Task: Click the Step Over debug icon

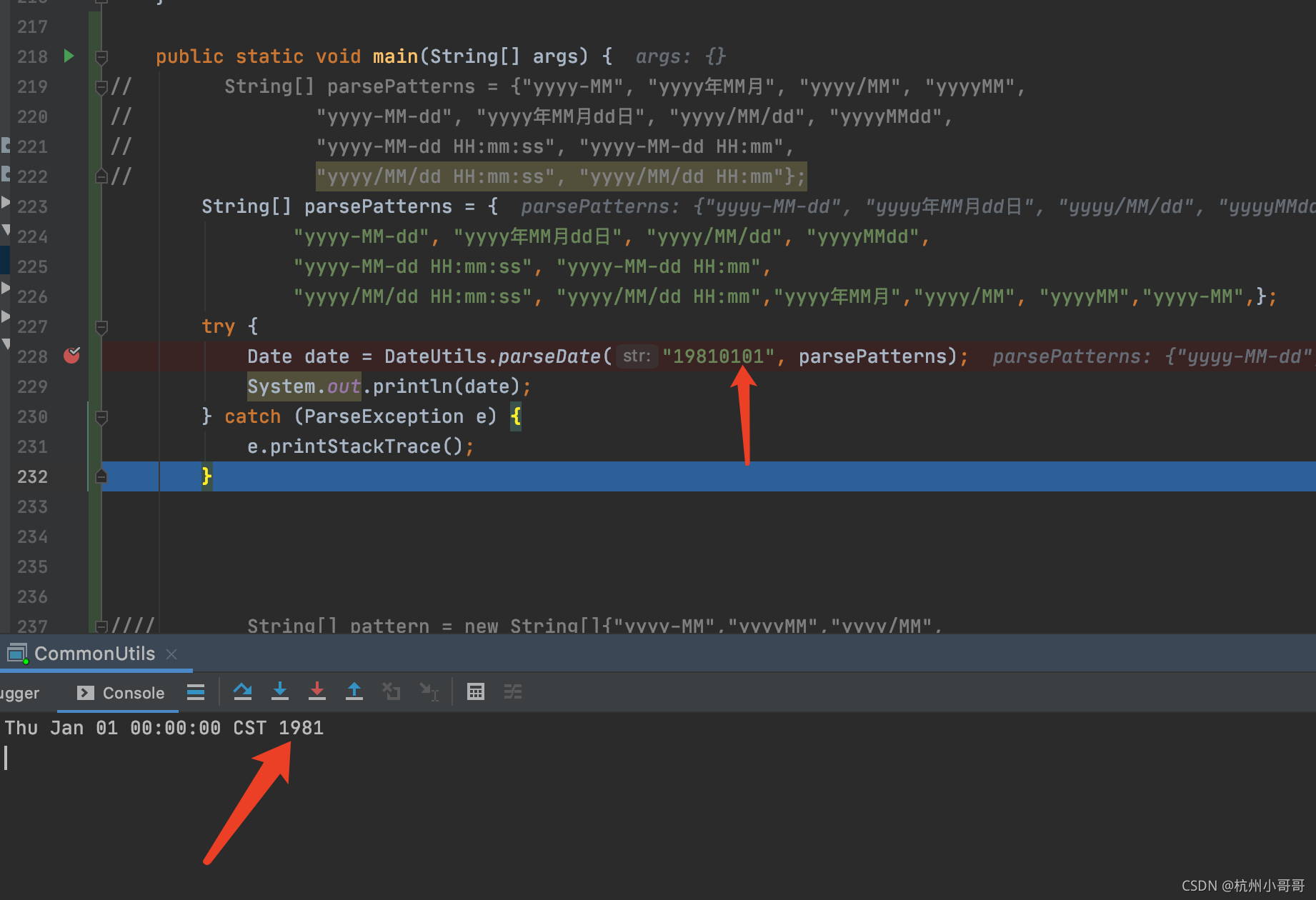Action: click(243, 691)
